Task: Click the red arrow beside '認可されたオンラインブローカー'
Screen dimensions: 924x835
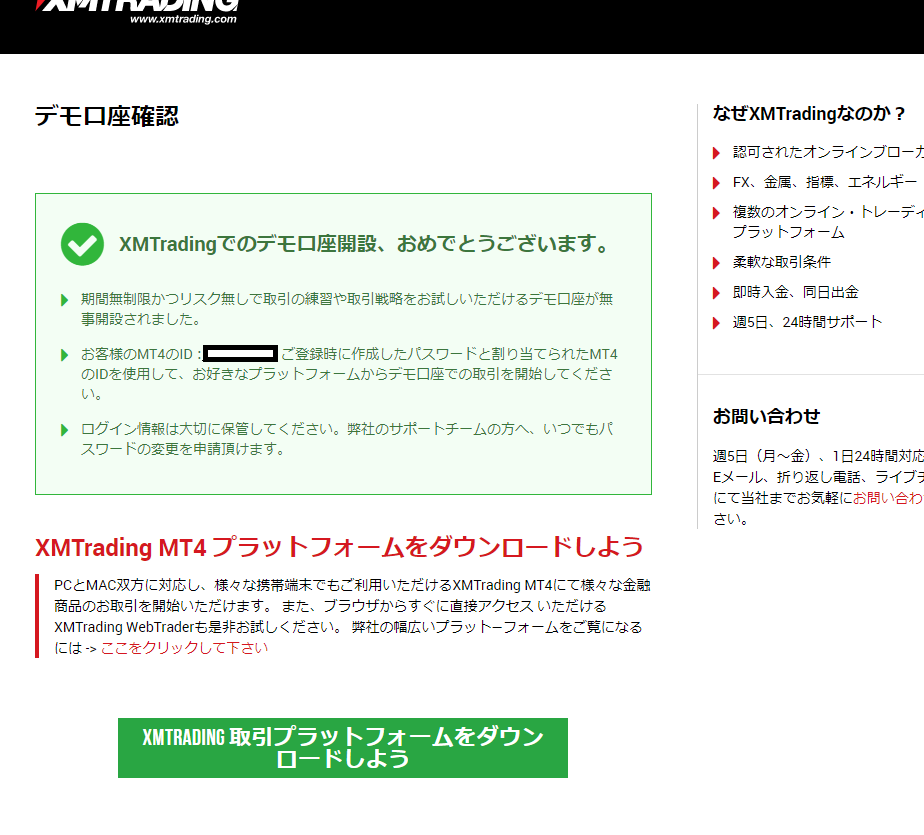Action: tap(717, 153)
